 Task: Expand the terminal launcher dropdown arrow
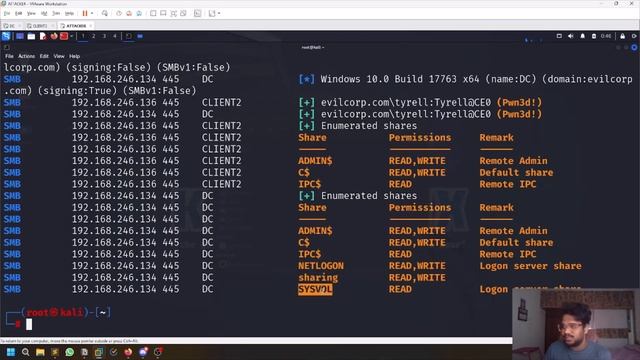[71, 36]
